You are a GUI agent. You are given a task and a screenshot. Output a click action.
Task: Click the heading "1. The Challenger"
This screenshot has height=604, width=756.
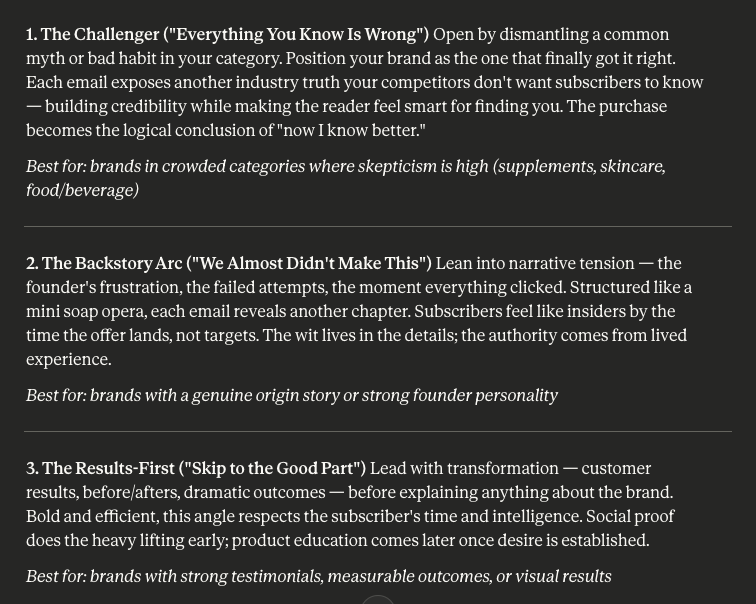click(x=93, y=35)
